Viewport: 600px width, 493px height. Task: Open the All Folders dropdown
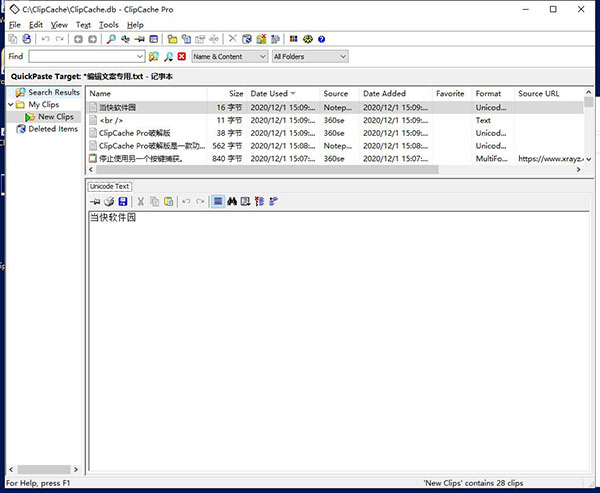(310, 57)
